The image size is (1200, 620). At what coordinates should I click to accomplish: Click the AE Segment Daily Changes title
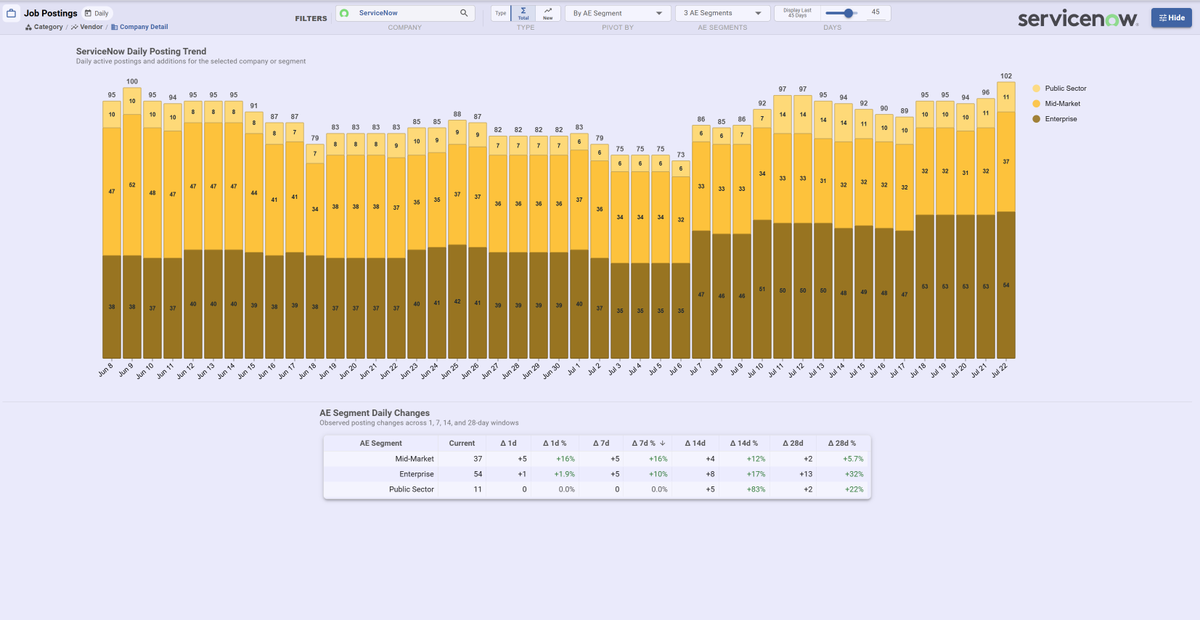374,412
